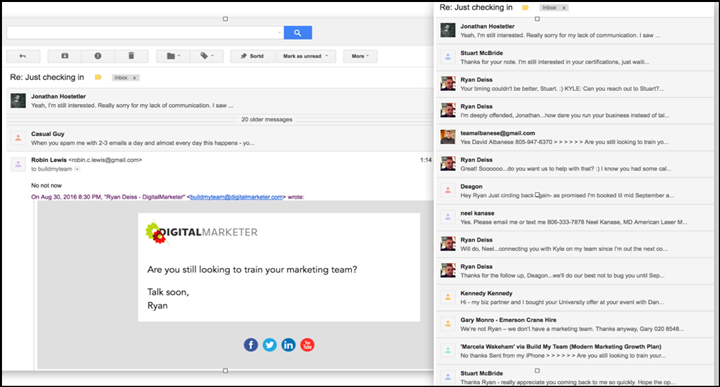
Task: Open search options arrow in search box
Action: pyautogui.click(x=279, y=33)
